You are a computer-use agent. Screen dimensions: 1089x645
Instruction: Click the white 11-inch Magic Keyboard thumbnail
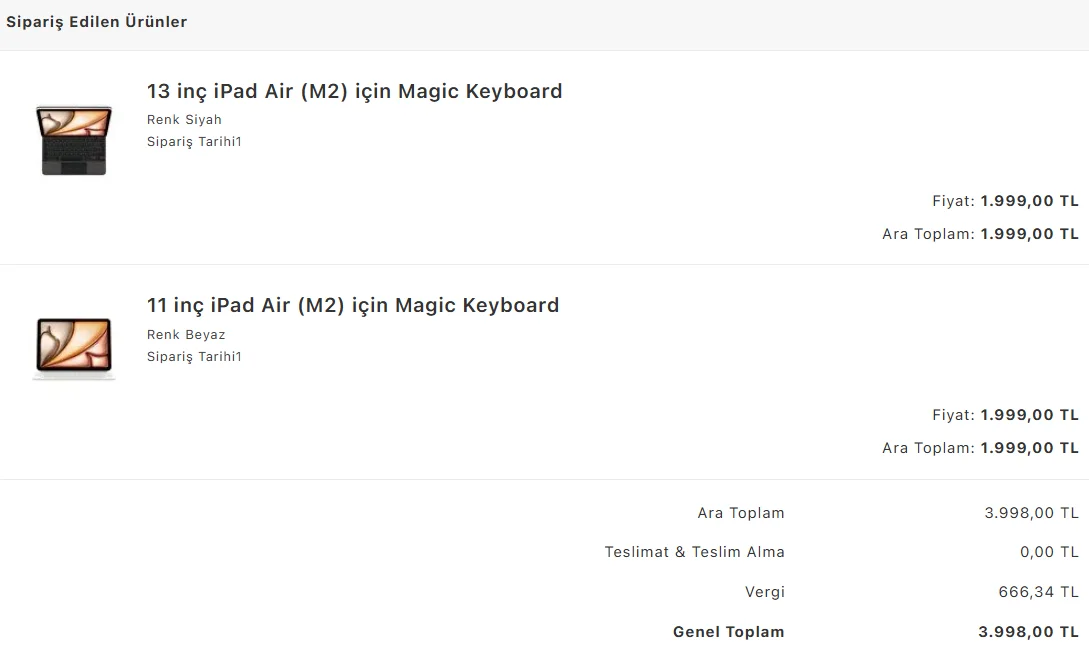click(x=74, y=348)
